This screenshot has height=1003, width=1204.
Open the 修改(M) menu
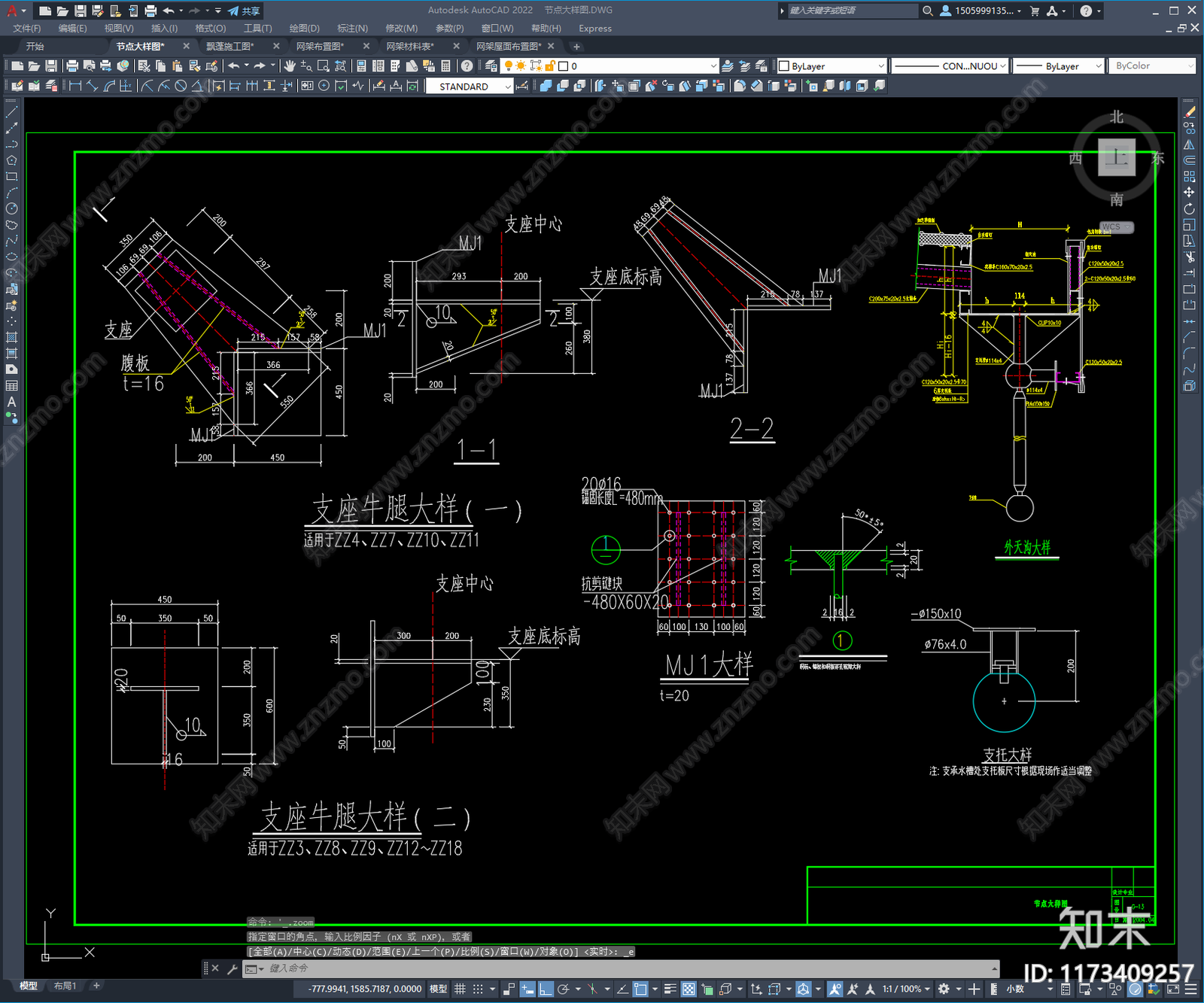click(x=401, y=29)
